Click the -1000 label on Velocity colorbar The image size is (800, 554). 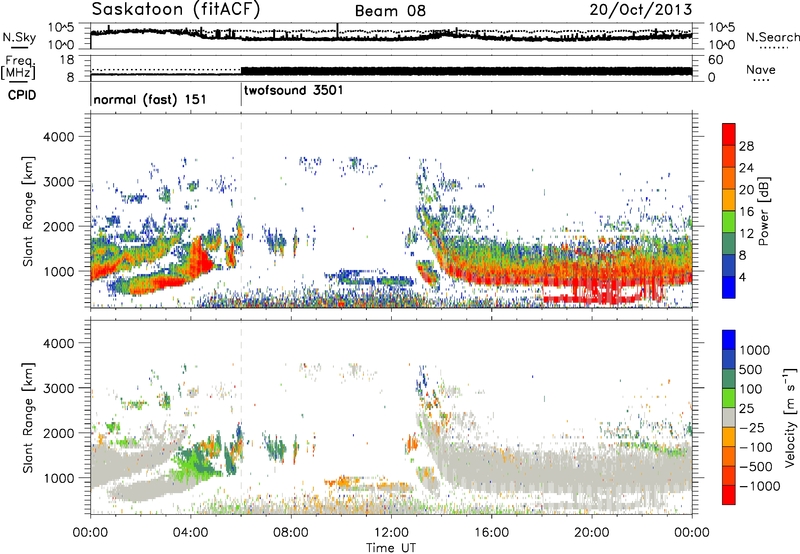(x=760, y=486)
